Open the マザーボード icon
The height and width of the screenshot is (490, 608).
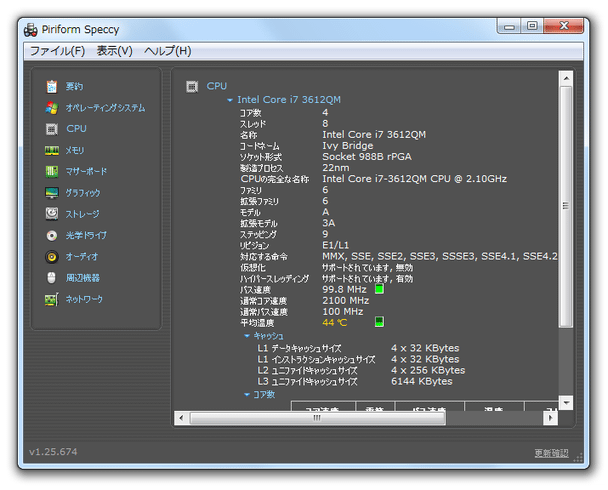coord(52,171)
